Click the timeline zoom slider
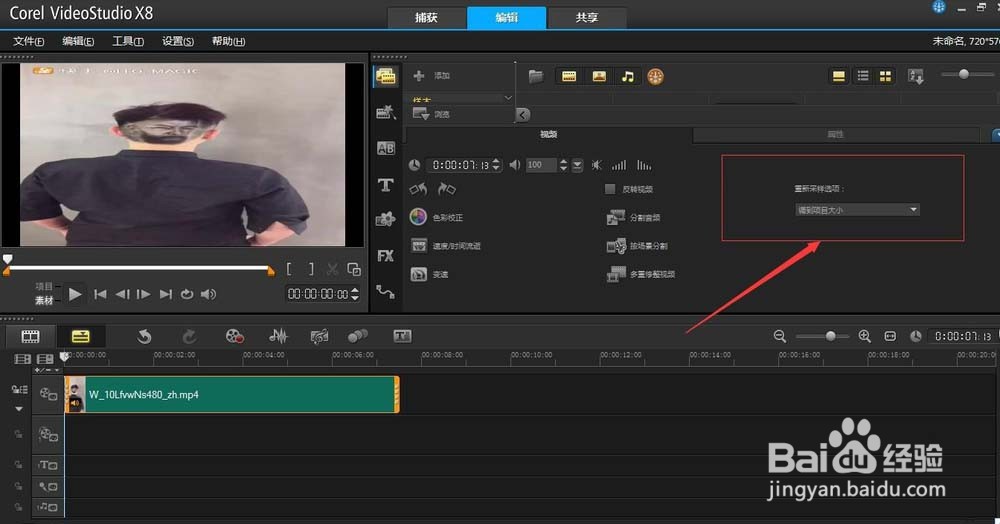1000x524 pixels. (830, 336)
